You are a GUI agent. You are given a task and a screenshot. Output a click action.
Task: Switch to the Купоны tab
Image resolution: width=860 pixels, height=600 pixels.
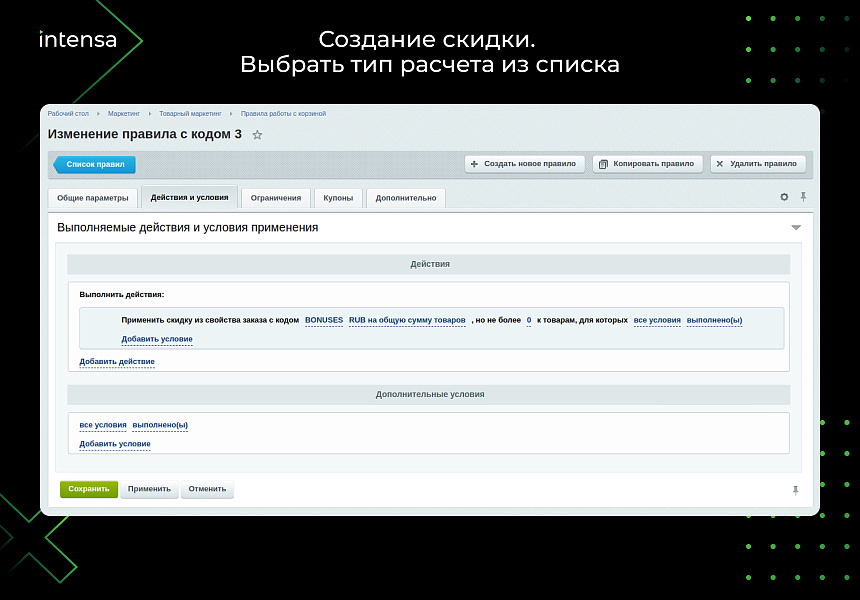[x=338, y=197]
